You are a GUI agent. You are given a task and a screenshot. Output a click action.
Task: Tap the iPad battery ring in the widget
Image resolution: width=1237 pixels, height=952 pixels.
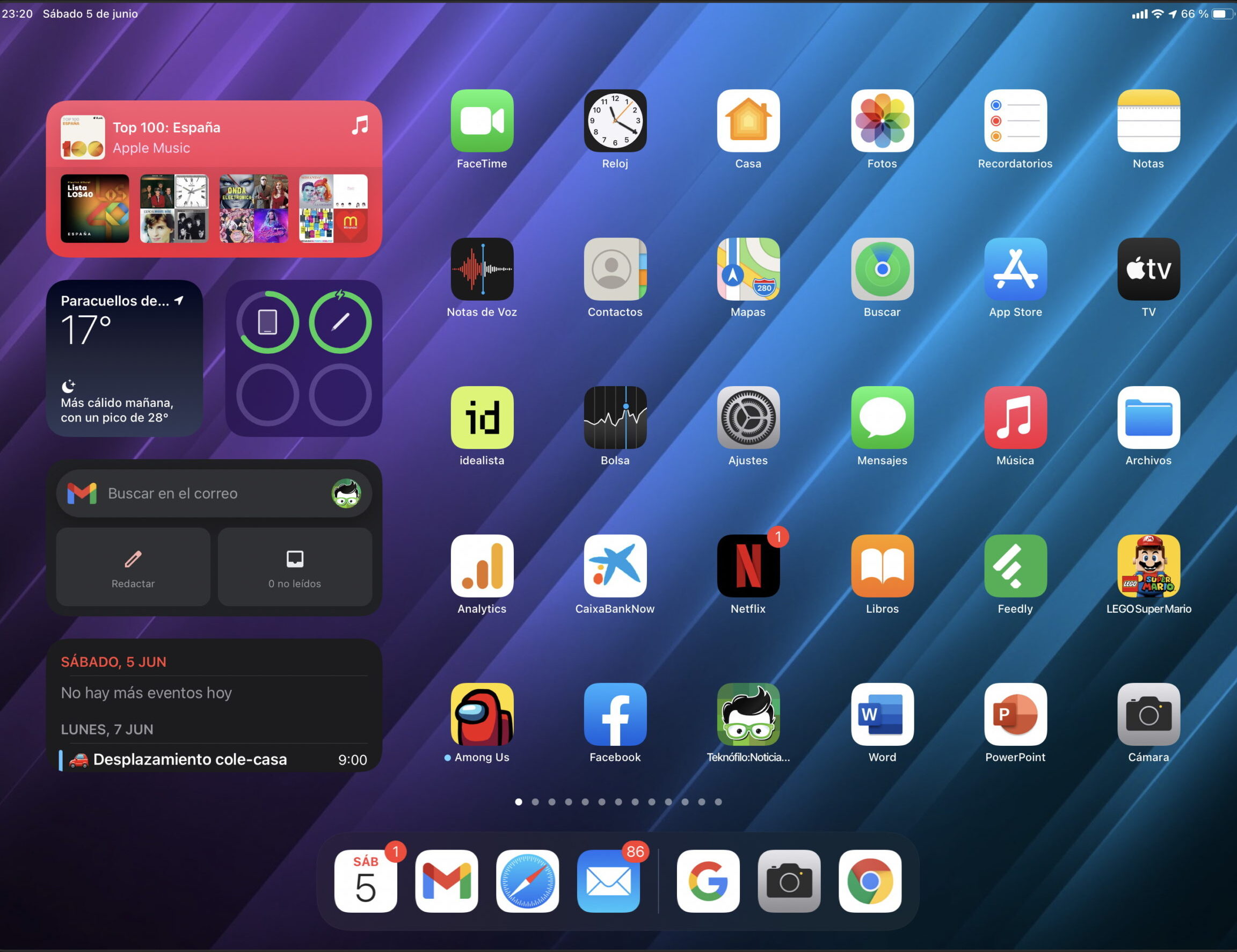click(x=267, y=322)
